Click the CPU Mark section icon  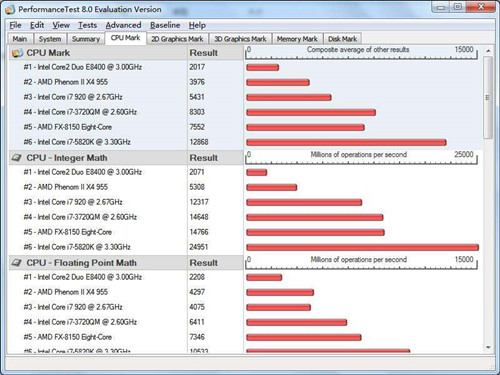(17, 53)
